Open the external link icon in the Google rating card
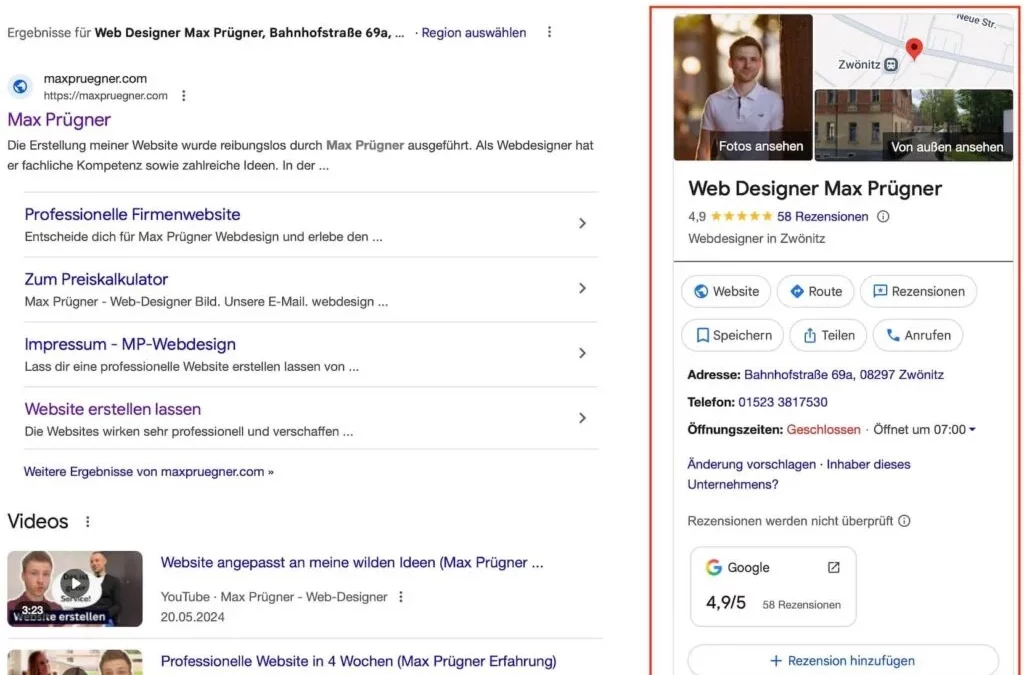 coord(833,567)
